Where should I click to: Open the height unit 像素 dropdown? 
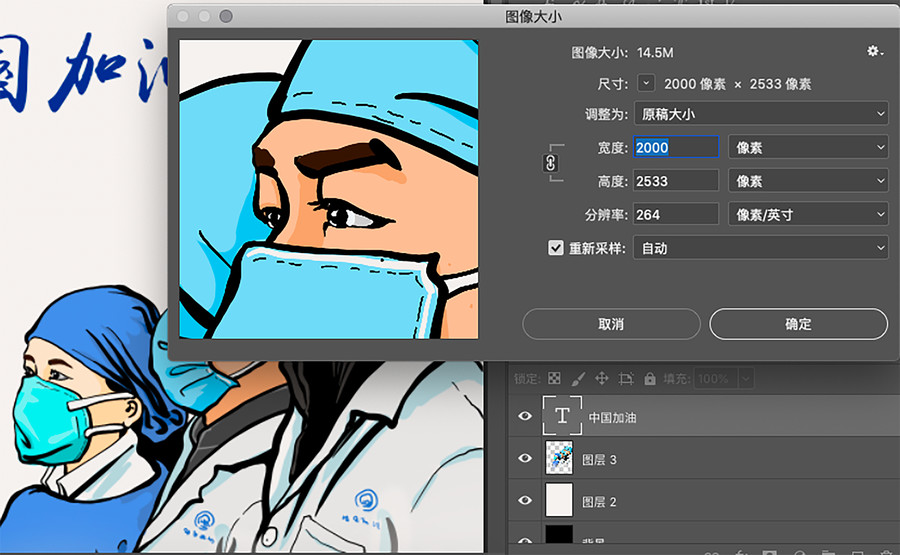[808, 181]
